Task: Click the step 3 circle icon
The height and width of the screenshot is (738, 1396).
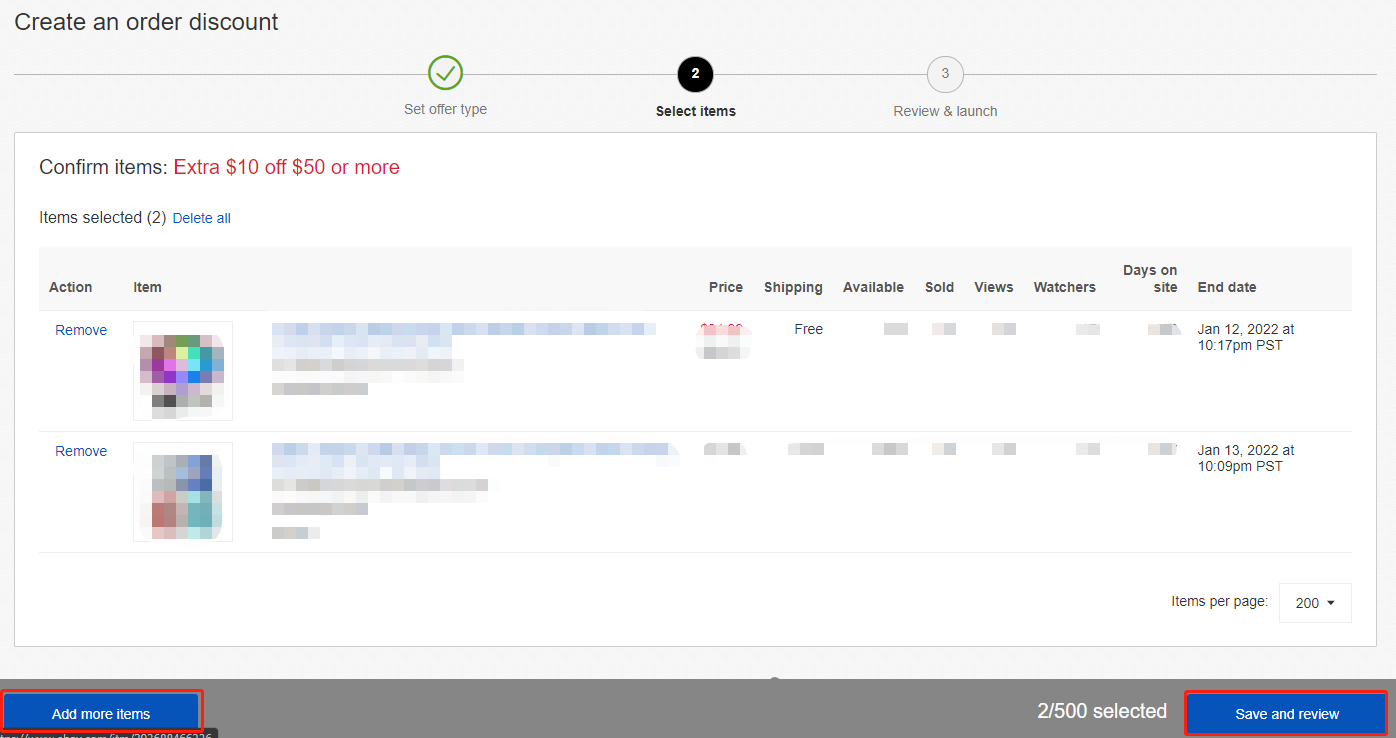Action: (945, 73)
